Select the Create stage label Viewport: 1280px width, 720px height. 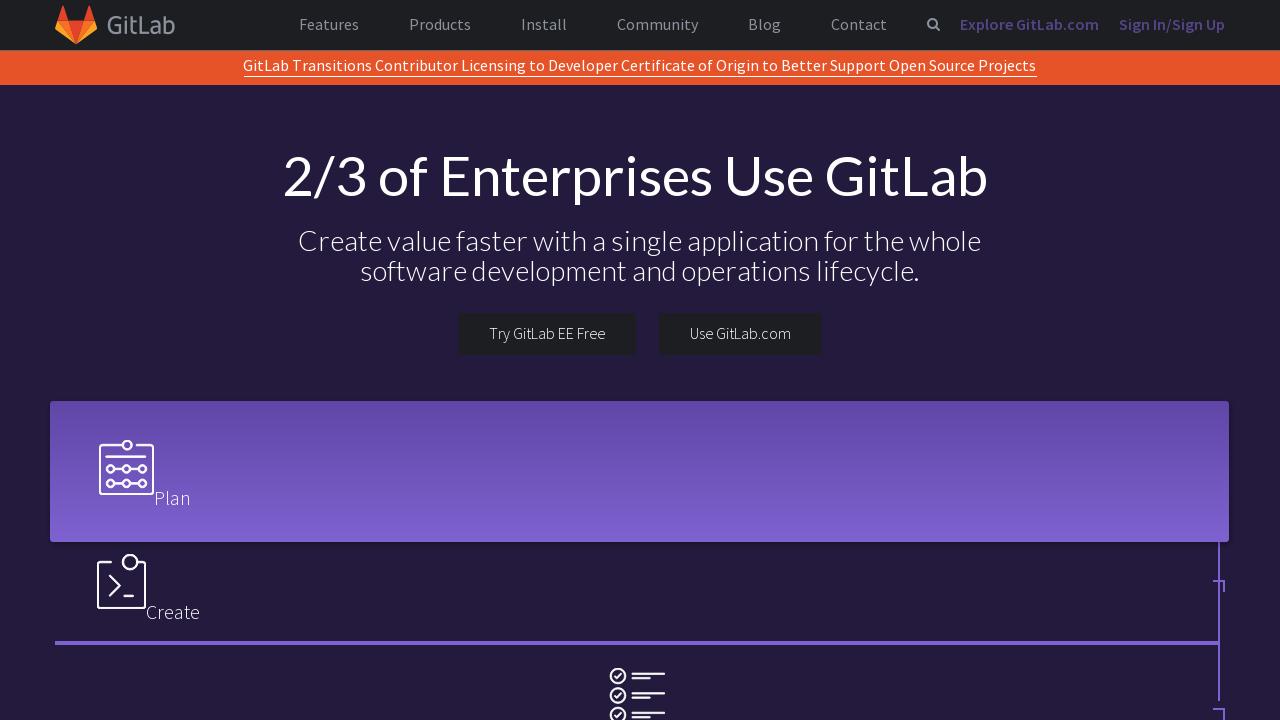tap(173, 612)
